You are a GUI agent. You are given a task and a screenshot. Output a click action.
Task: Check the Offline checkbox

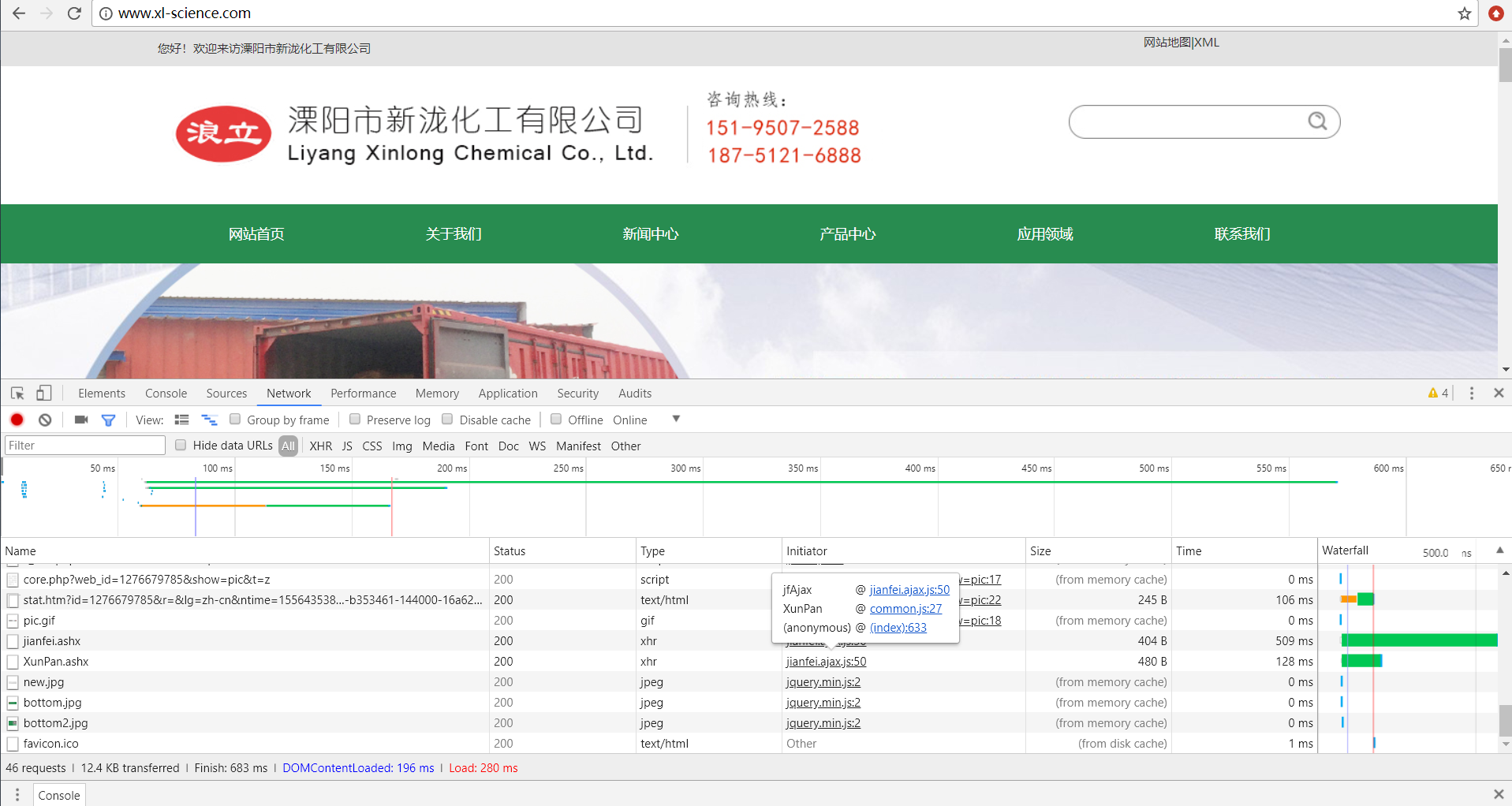pyautogui.click(x=556, y=420)
